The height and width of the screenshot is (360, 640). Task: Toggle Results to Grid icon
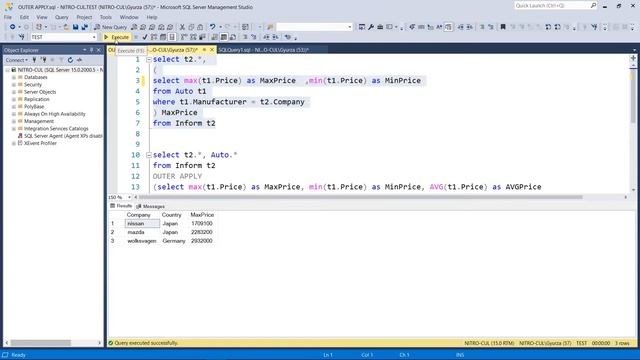click(x=224, y=37)
